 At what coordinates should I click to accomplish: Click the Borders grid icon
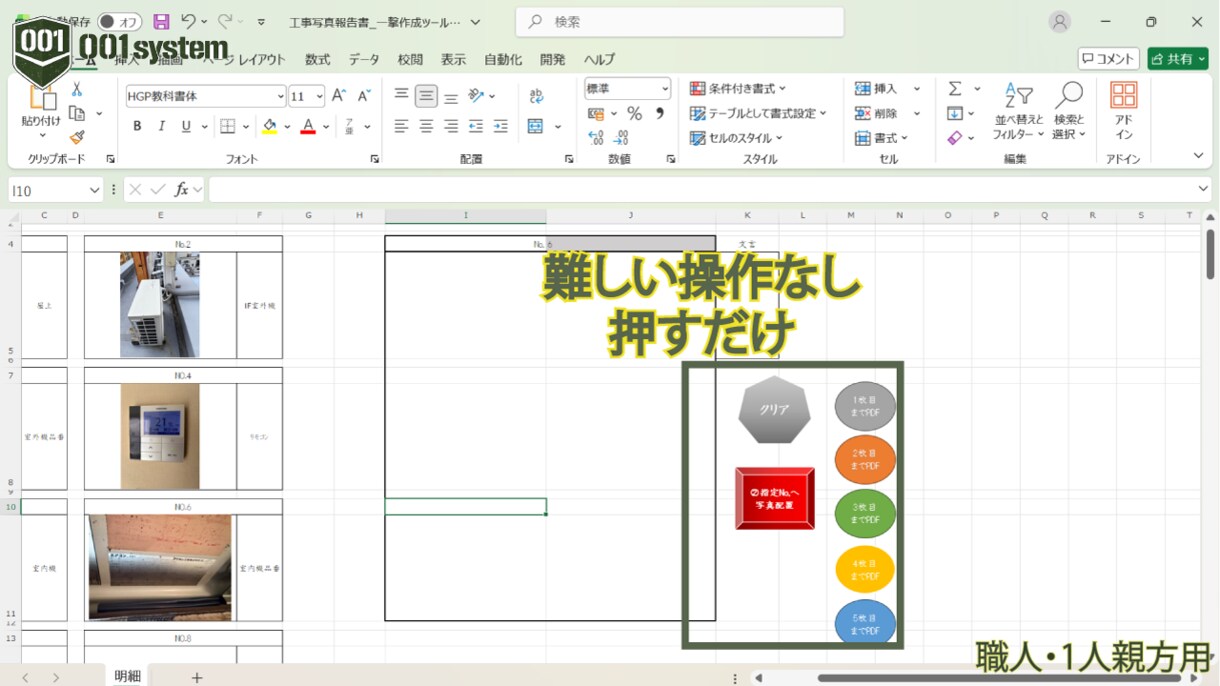(228, 126)
